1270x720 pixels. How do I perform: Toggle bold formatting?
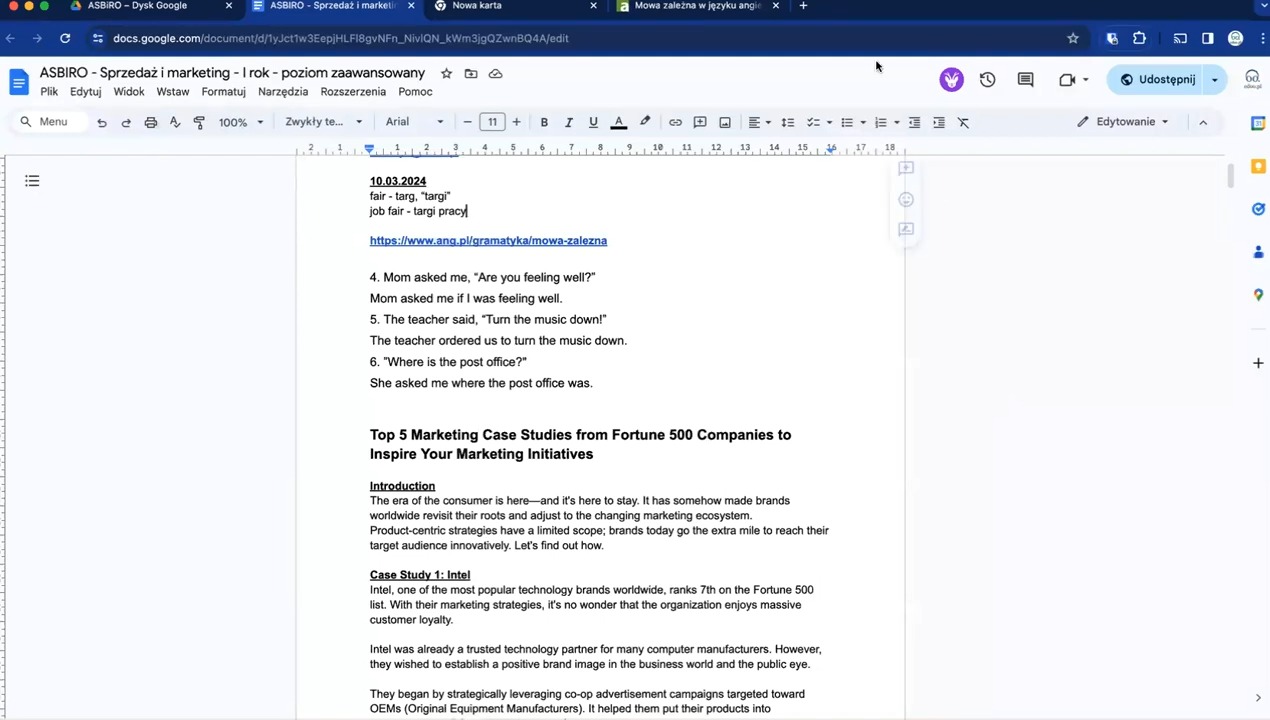[544, 122]
